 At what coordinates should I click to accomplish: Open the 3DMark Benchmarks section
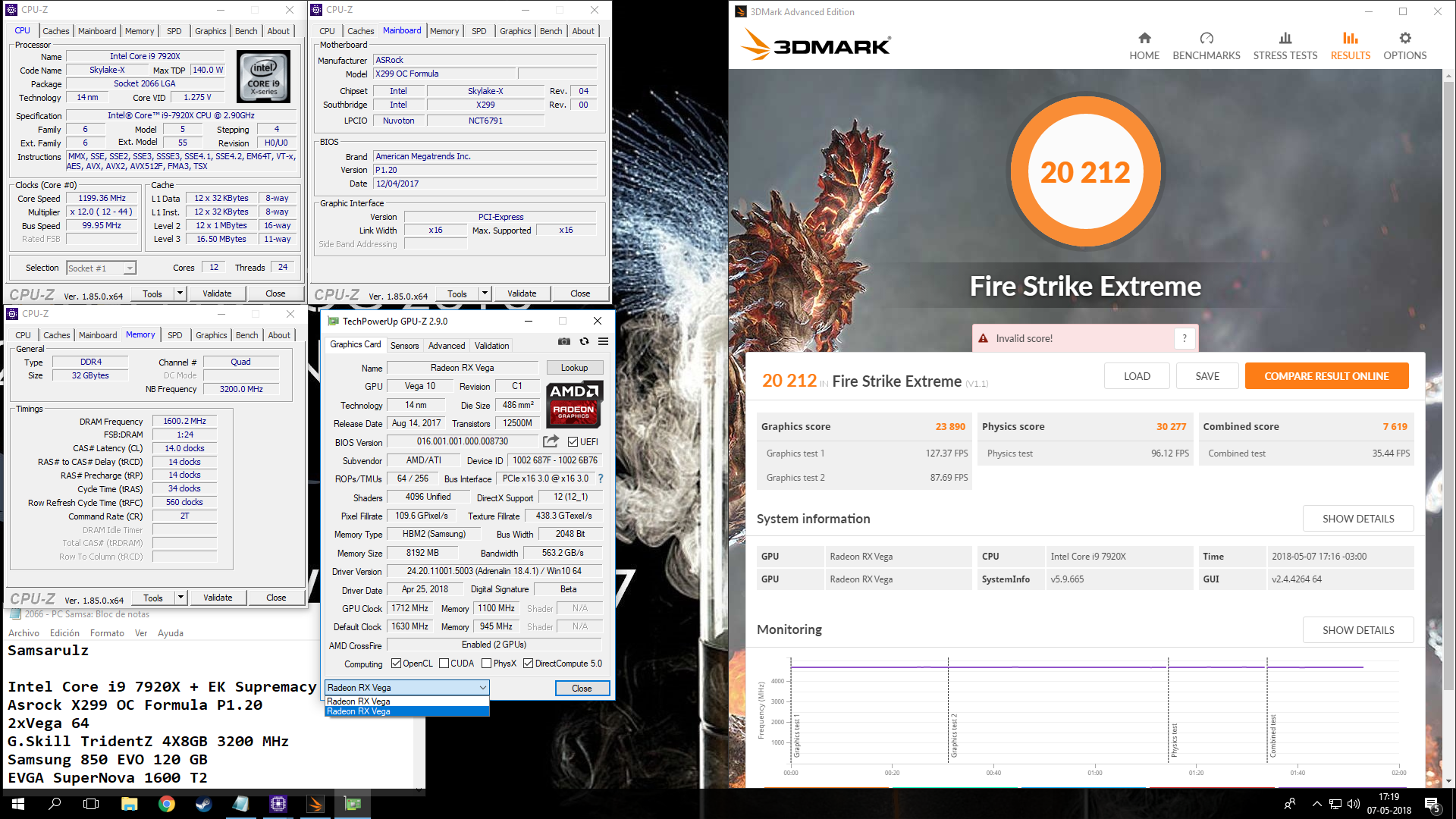coord(1207,46)
